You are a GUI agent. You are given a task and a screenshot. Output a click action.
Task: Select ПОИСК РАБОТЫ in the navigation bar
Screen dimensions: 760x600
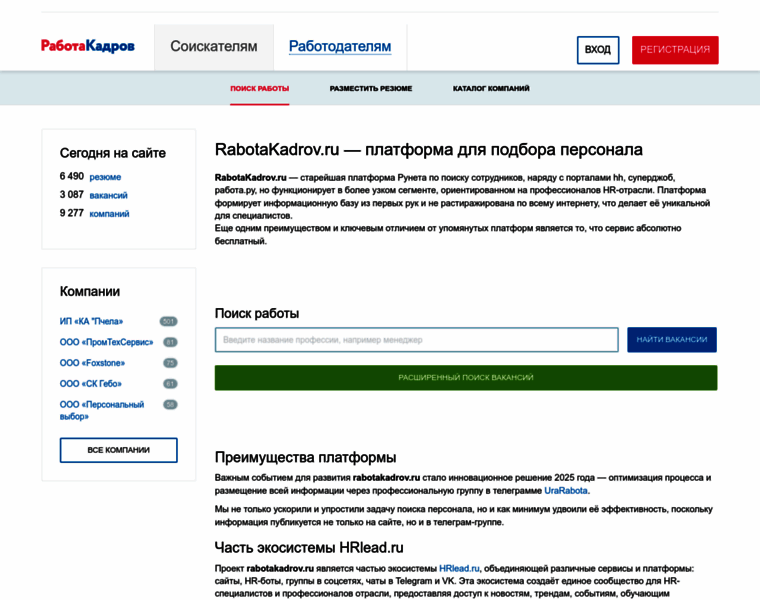point(260,88)
